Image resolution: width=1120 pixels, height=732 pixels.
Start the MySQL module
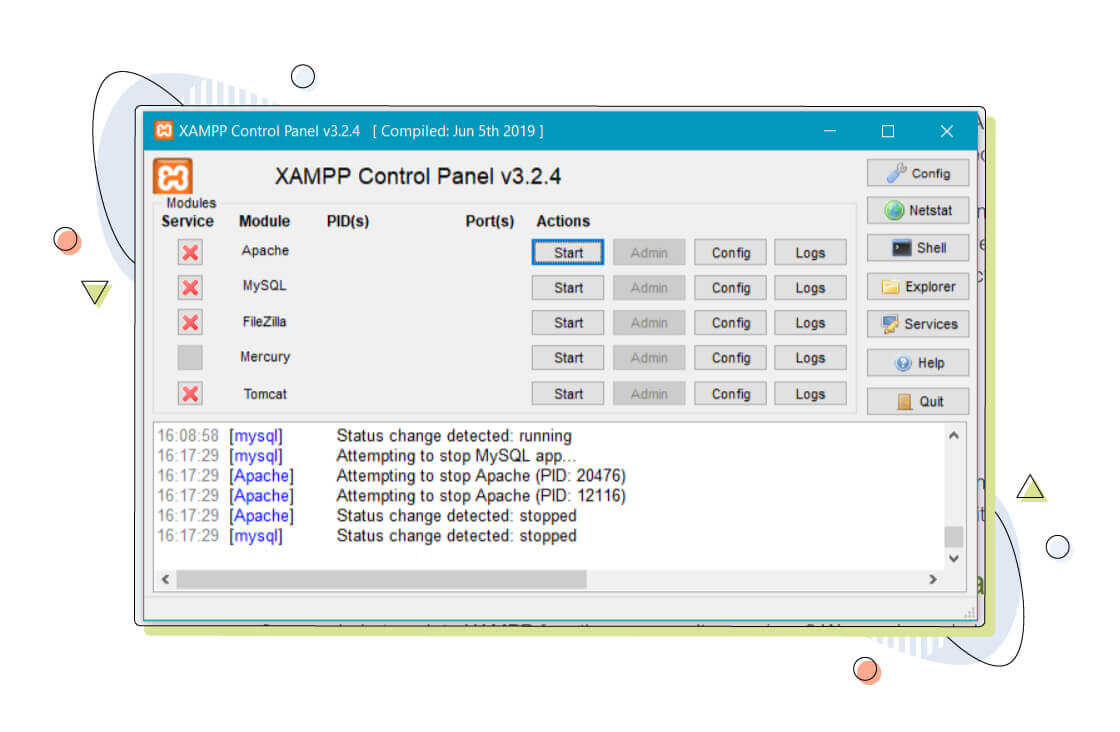click(568, 288)
